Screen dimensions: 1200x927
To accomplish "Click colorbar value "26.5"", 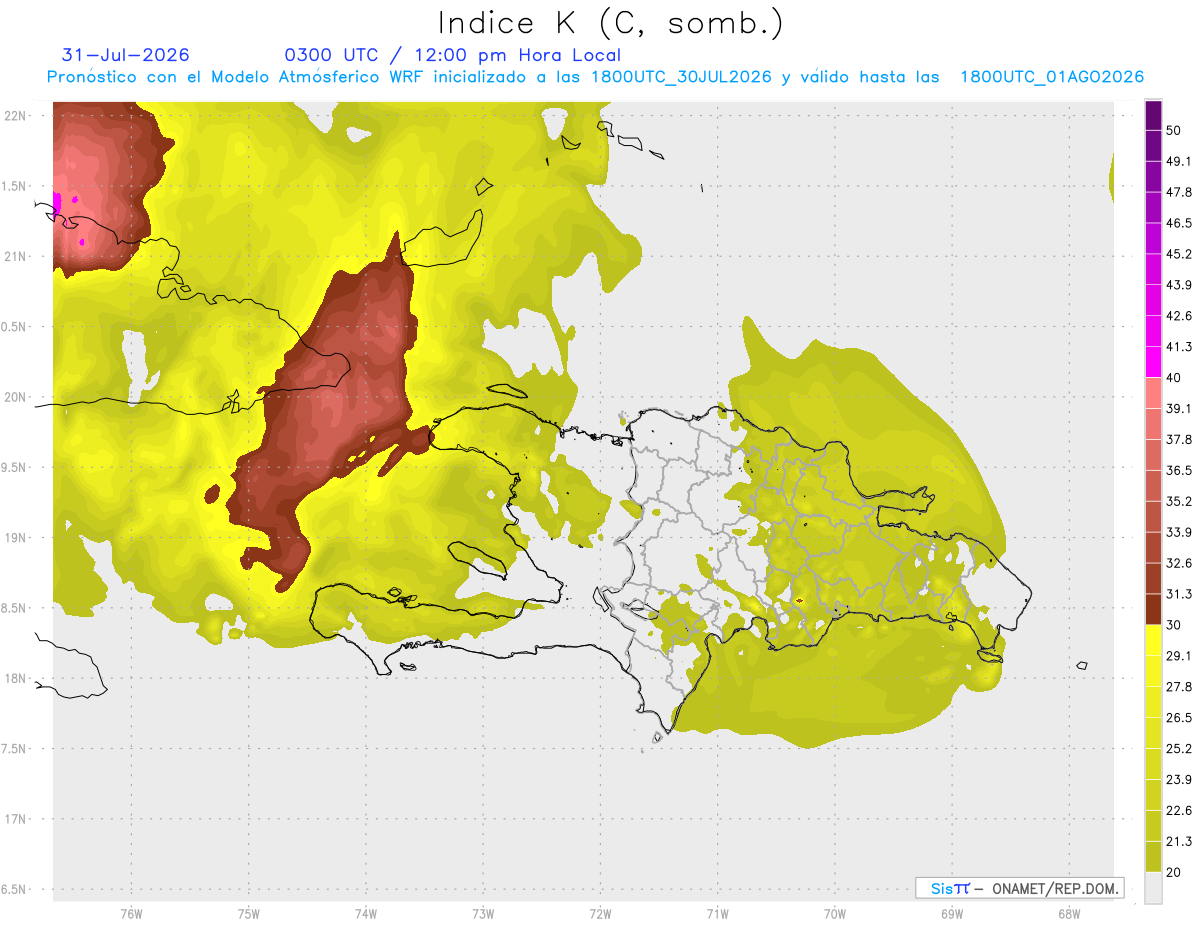I will click(x=1179, y=719).
